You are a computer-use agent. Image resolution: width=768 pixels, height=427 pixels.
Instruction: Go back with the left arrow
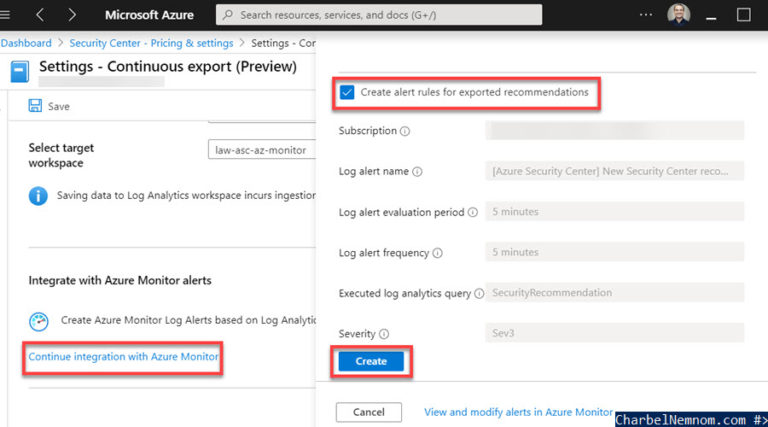tap(40, 15)
